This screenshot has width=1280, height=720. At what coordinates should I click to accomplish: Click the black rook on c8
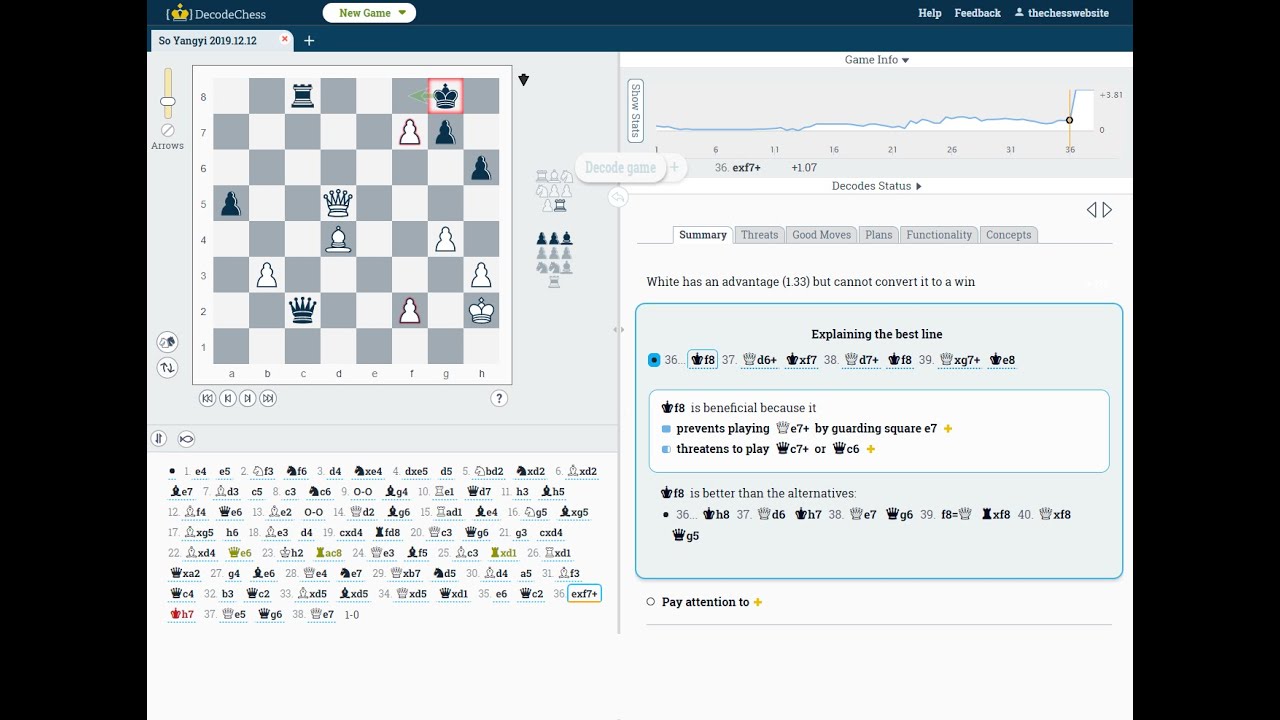click(302, 96)
